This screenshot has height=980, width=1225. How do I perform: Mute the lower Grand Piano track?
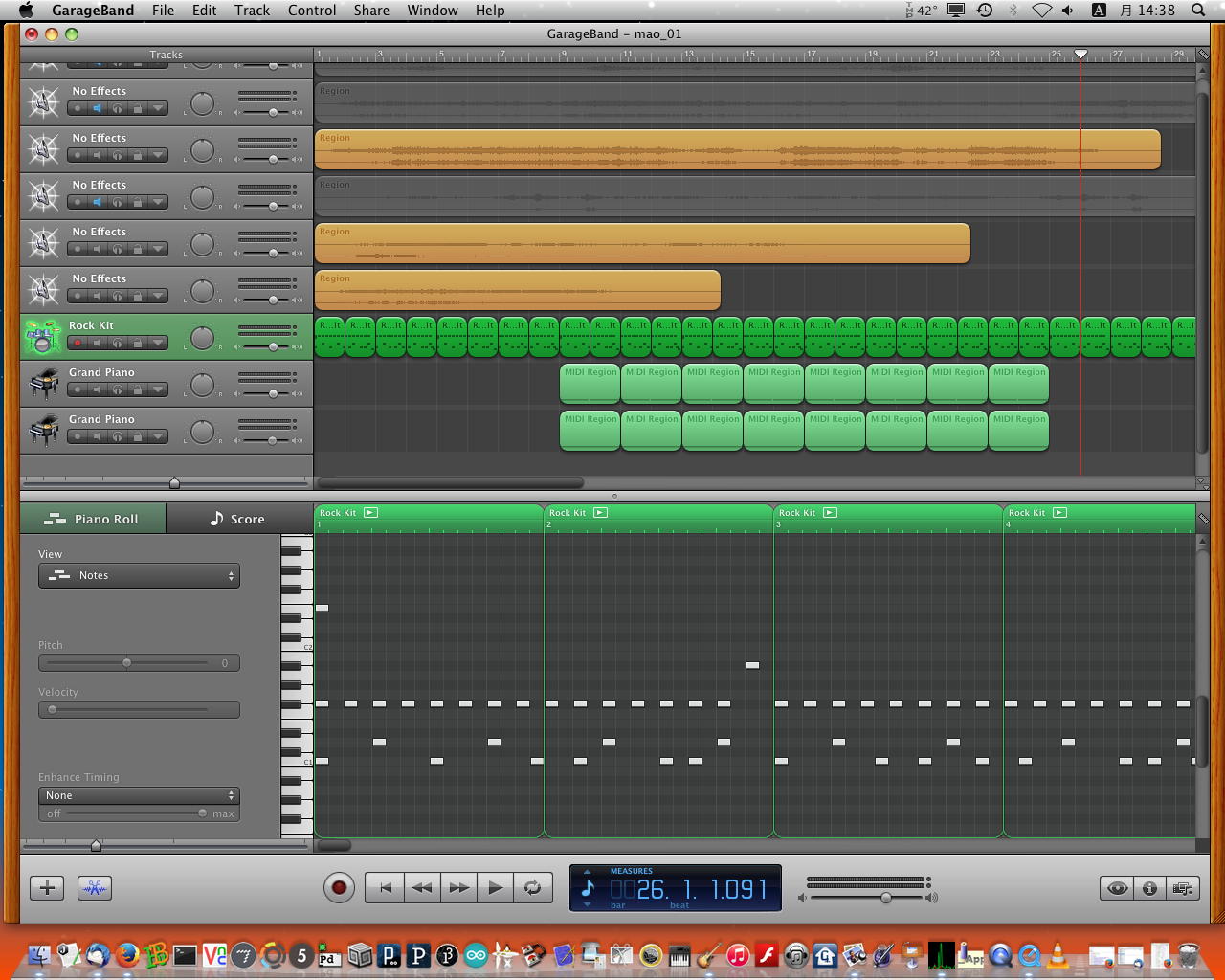click(97, 436)
